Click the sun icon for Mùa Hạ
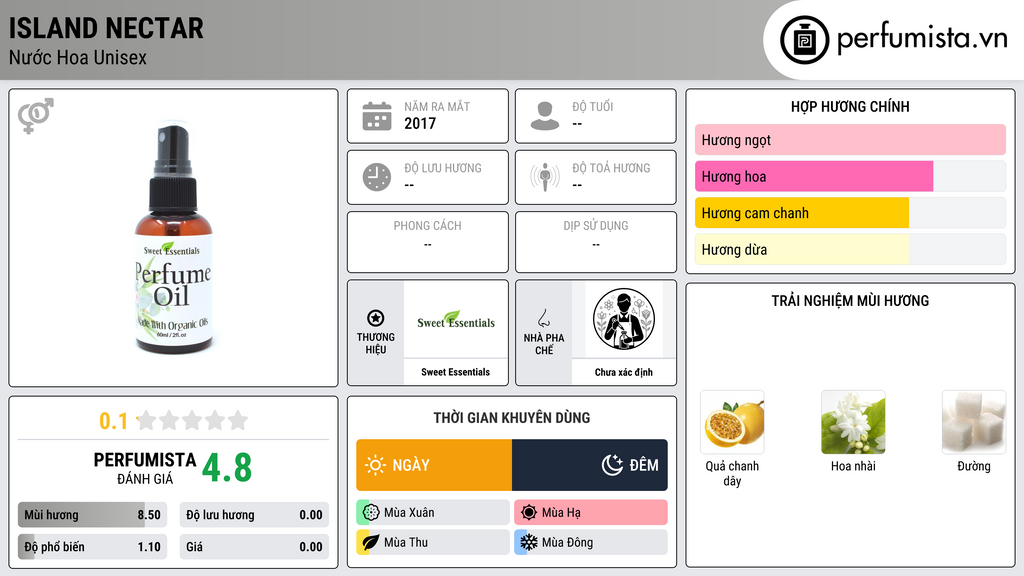The width and height of the screenshot is (1024, 576). tap(529, 512)
